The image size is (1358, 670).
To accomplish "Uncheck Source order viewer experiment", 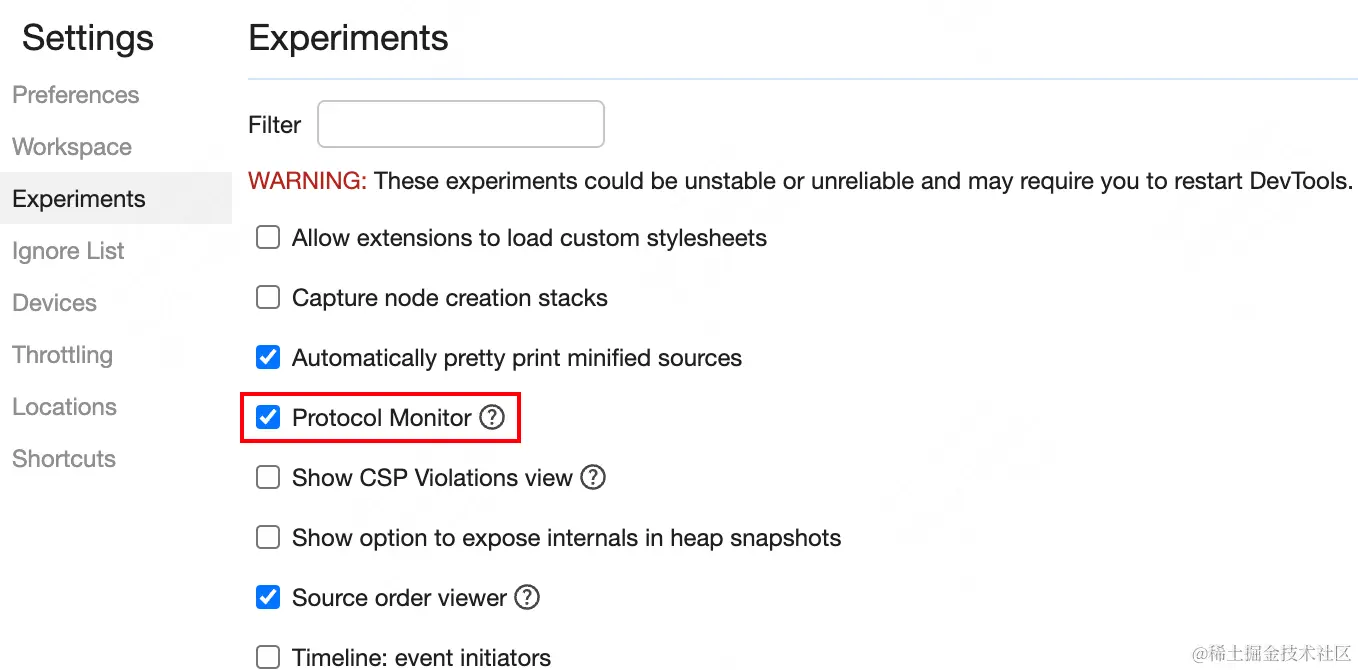I will click(268, 598).
